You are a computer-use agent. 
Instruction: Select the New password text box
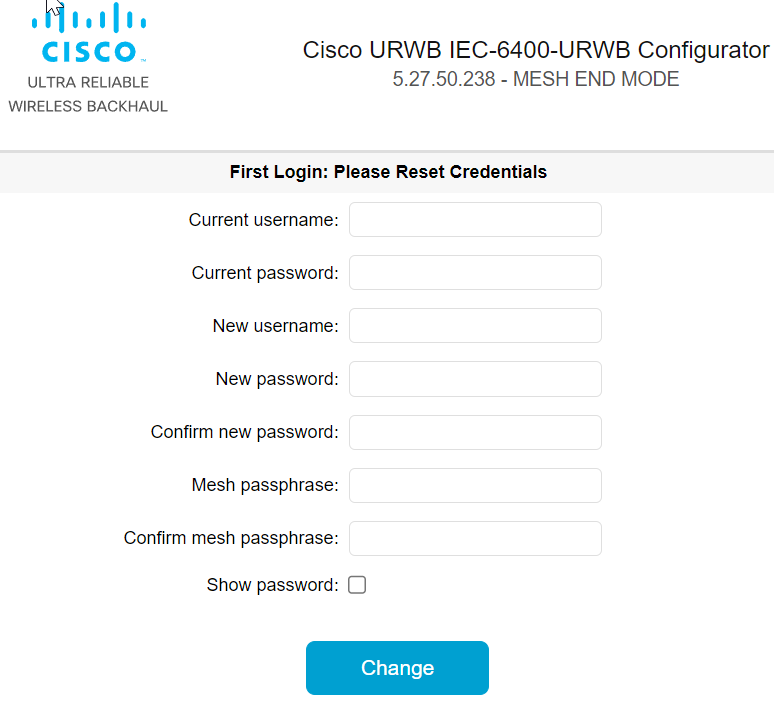[x=475, y=379]
